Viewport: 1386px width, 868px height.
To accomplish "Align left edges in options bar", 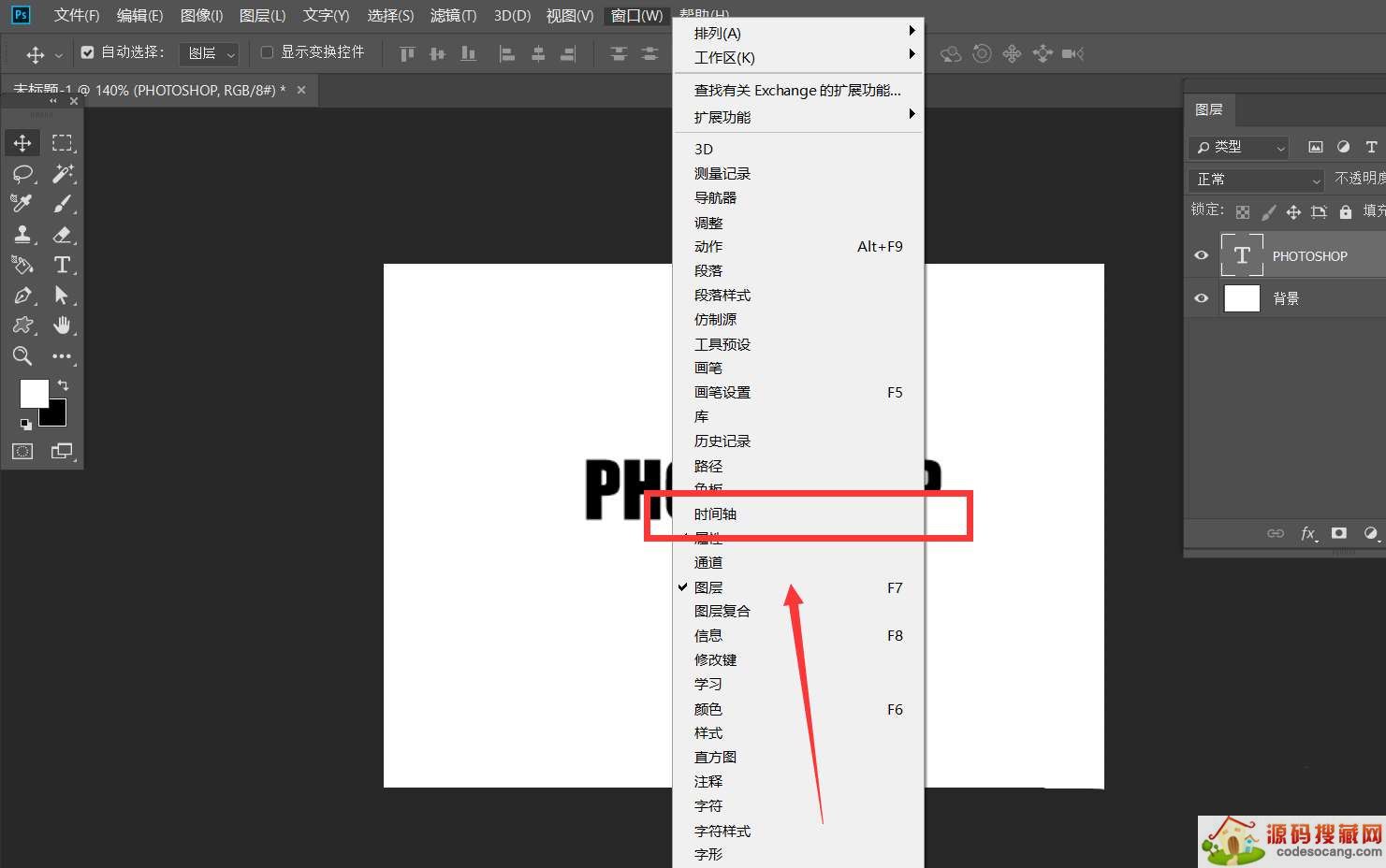I will pyautogui.click(x=507, y=54).
